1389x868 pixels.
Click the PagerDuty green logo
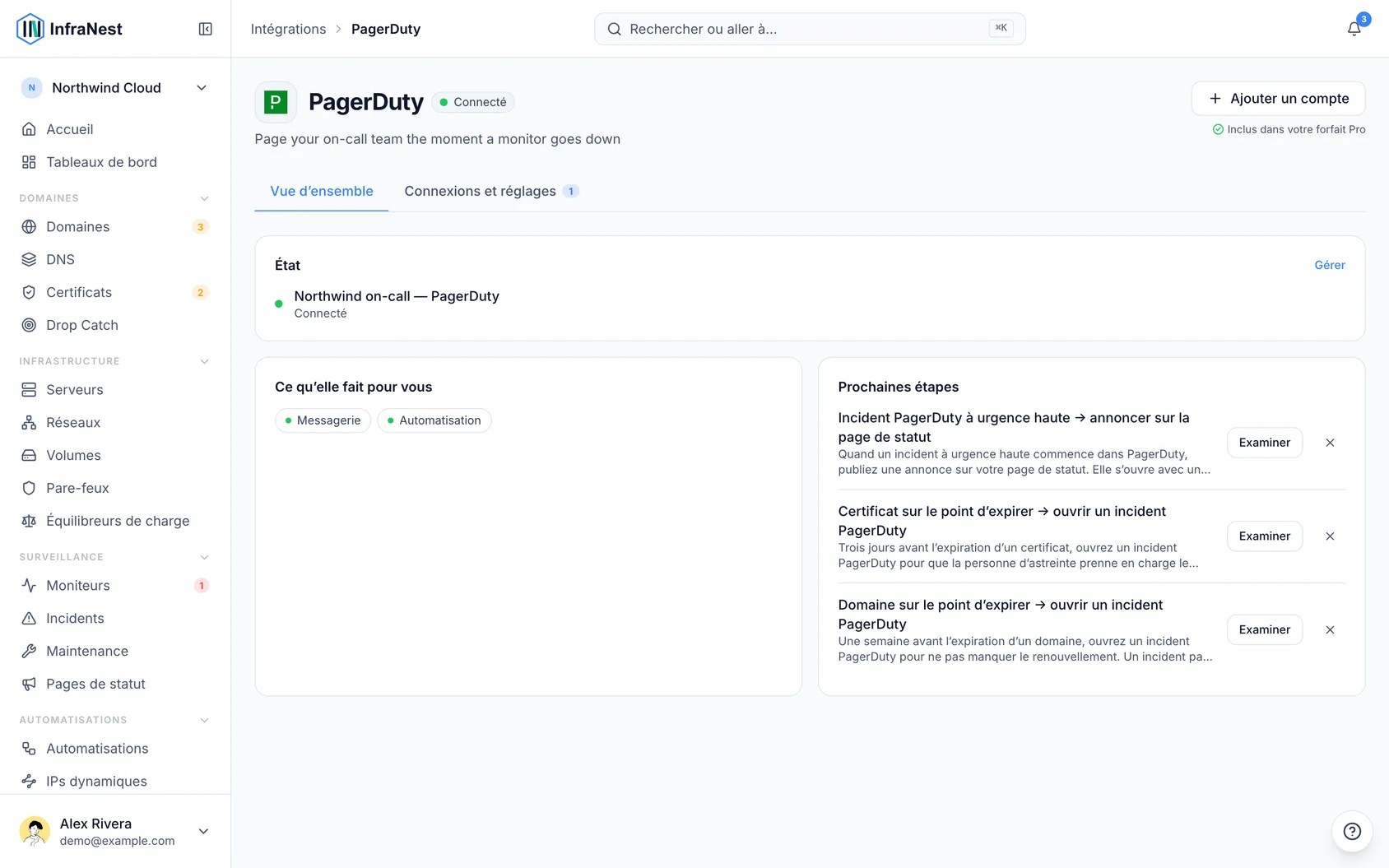[x=276, y=102]
